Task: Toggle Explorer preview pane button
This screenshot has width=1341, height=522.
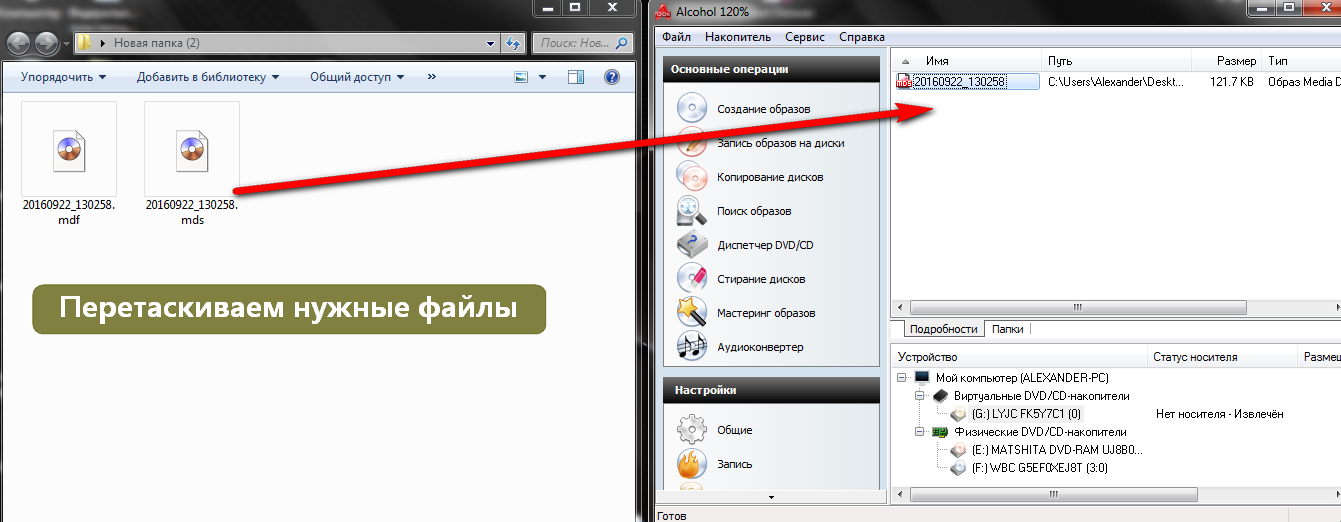Action: (x=576, y=77)
